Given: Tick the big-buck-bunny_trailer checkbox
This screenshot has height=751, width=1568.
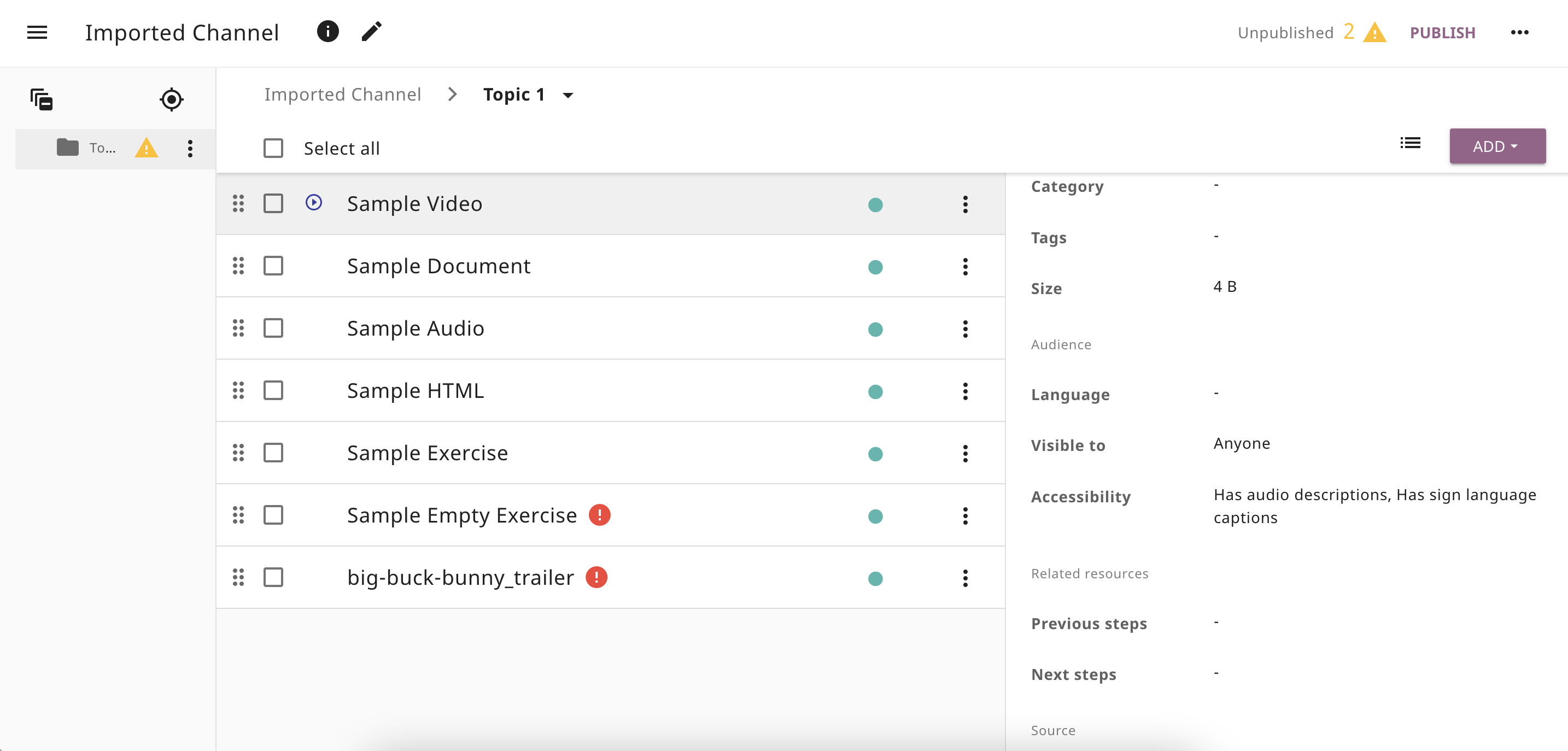Looking at the screenshot, I should click(273, 577).
